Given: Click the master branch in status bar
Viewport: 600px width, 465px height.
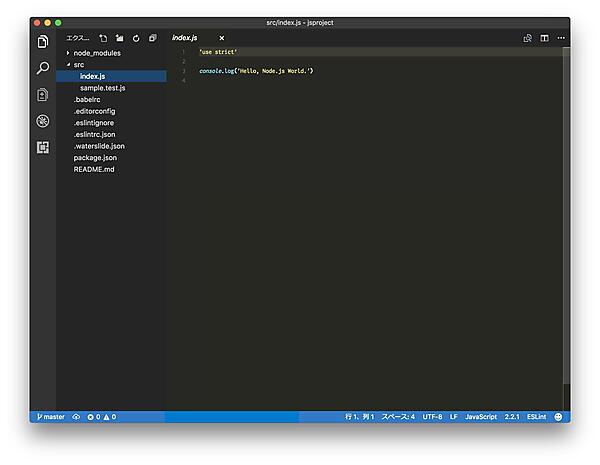Looking at the screenshot, I should [x=50, y=416].
